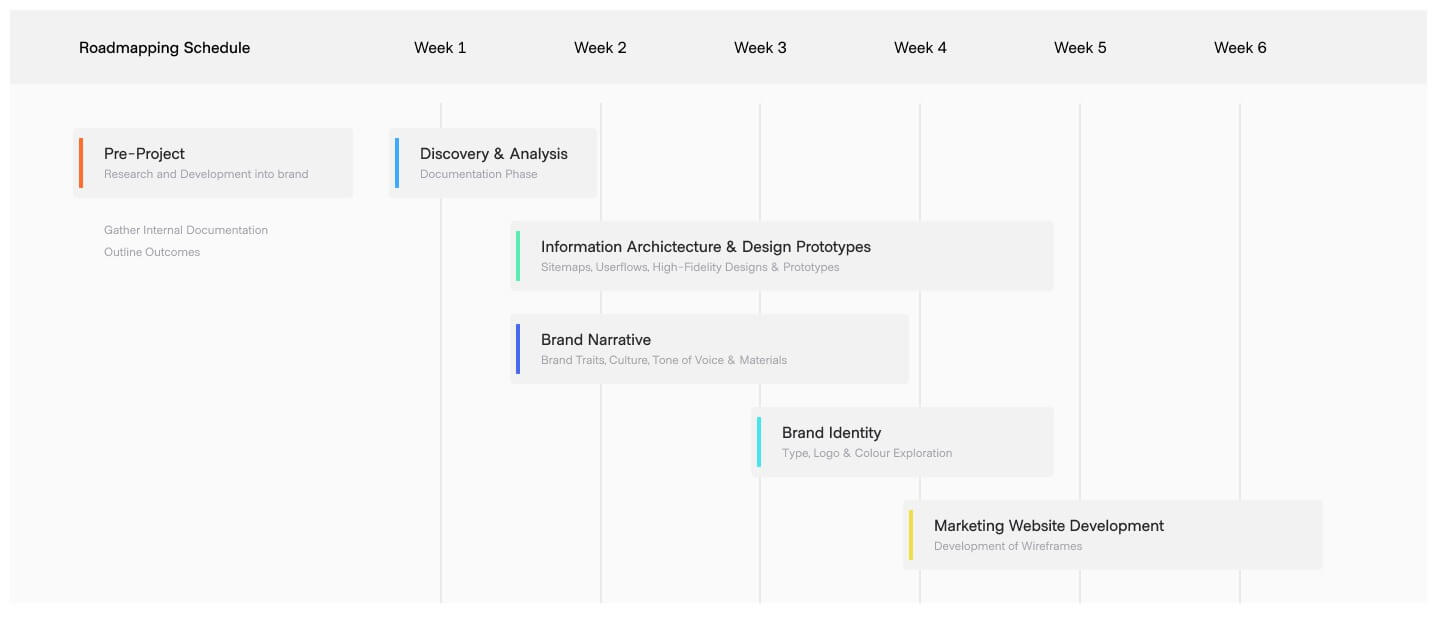Select the Brand Narrative task bar
The height and width of the screenshot is (620, 1440).
click(710, 349)
